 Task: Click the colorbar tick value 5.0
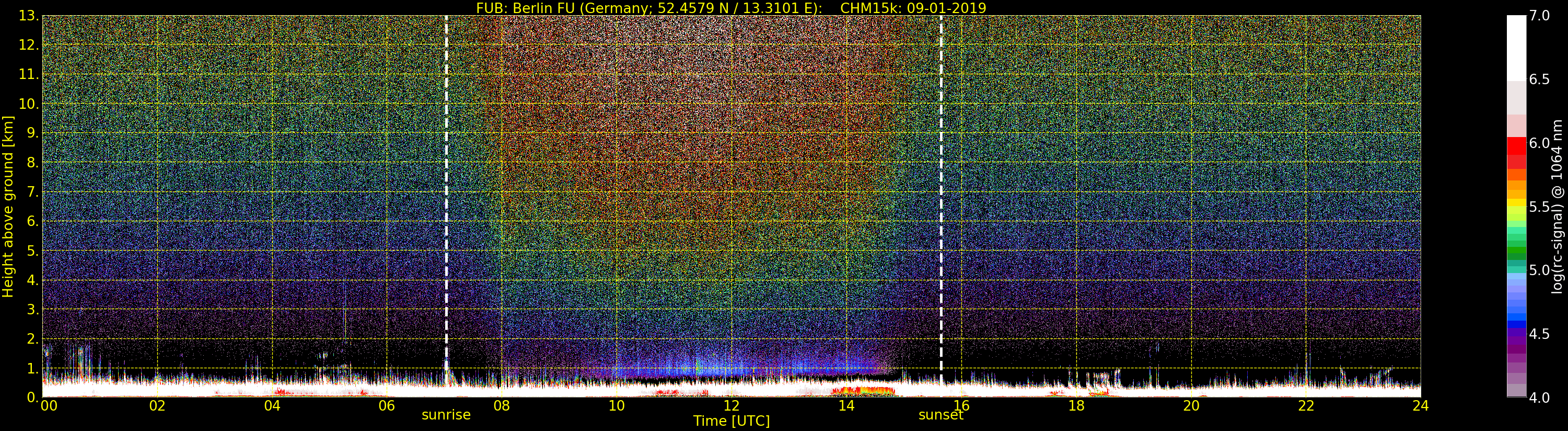(x=1539, y=270)
